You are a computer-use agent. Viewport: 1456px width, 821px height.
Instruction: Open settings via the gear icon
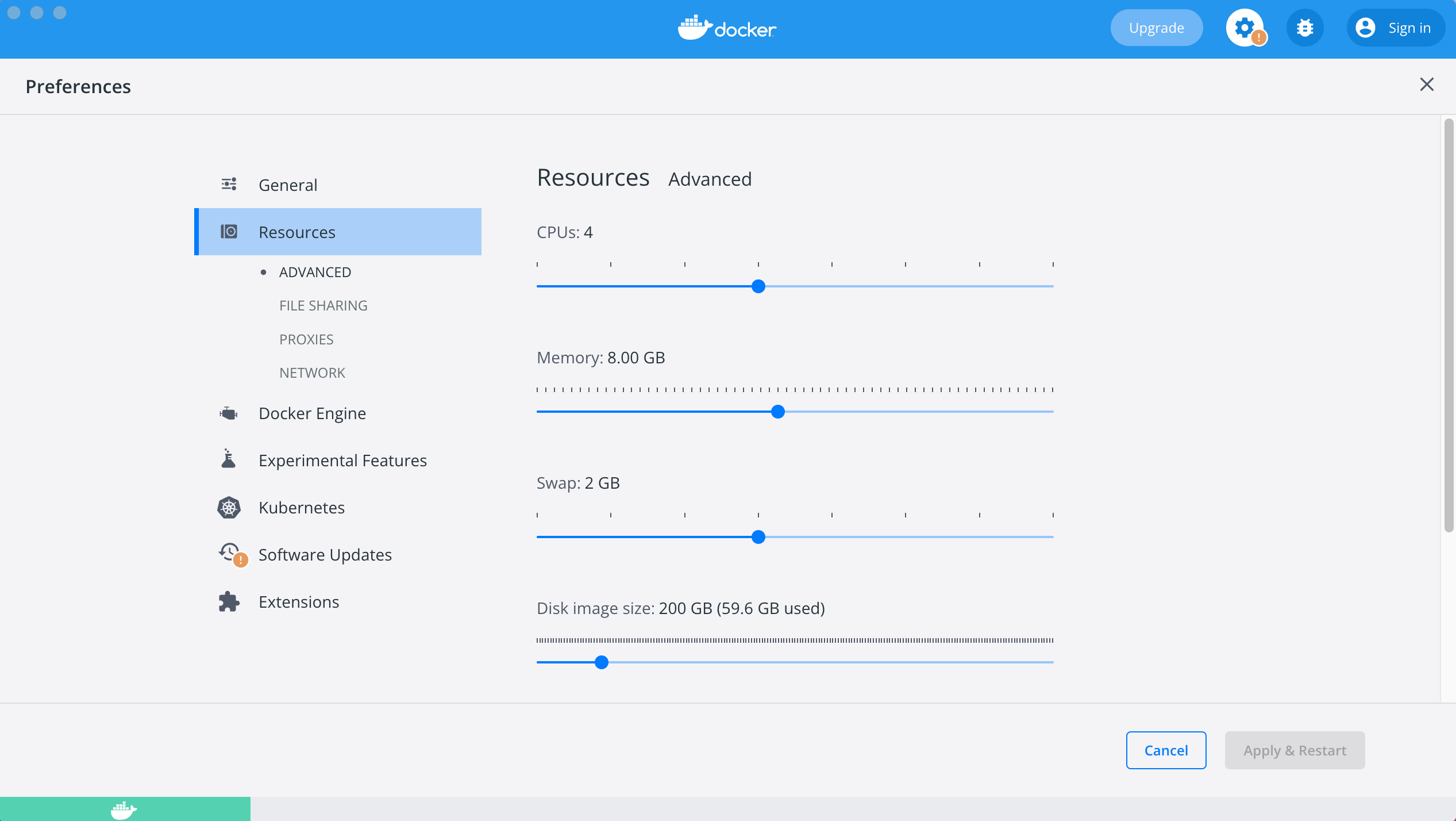pyautogui.click(x=1245, y=28)
